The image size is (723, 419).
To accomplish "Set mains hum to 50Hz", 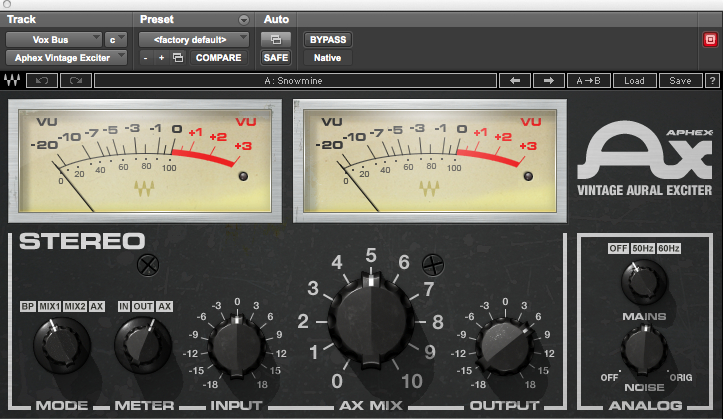I will coord(643,248).
